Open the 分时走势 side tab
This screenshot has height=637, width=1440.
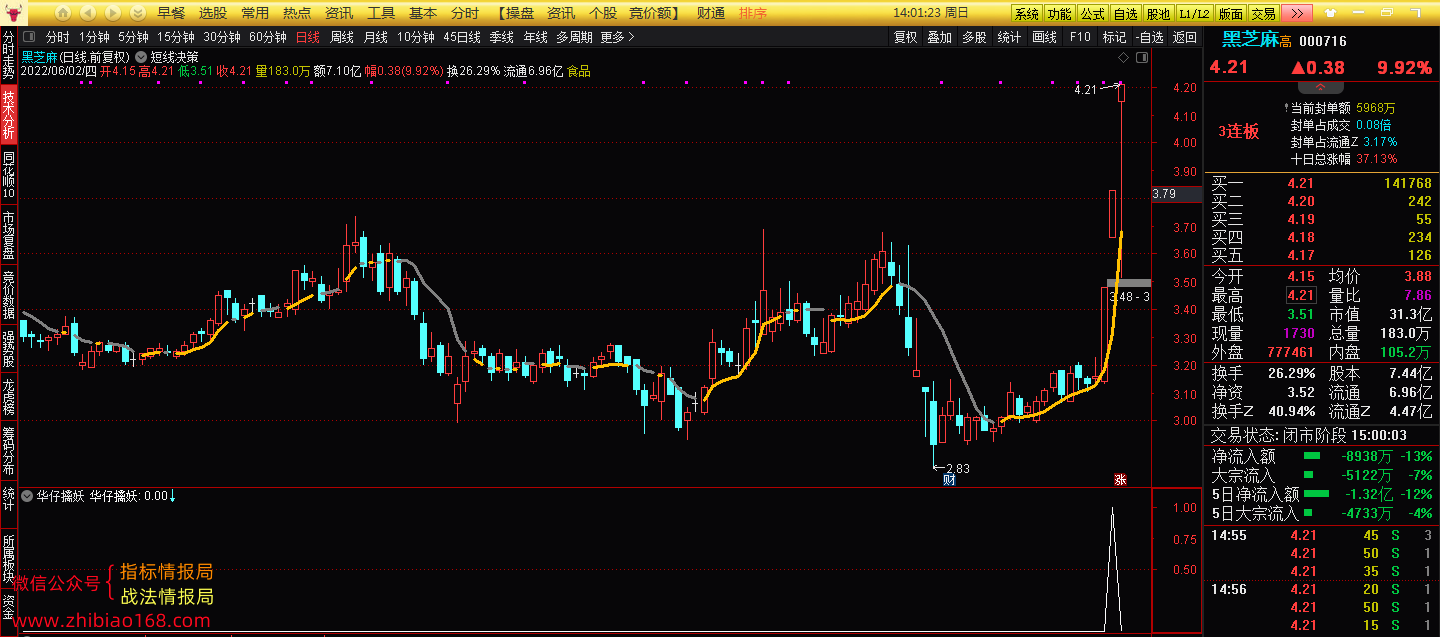(x=8, y=55)
